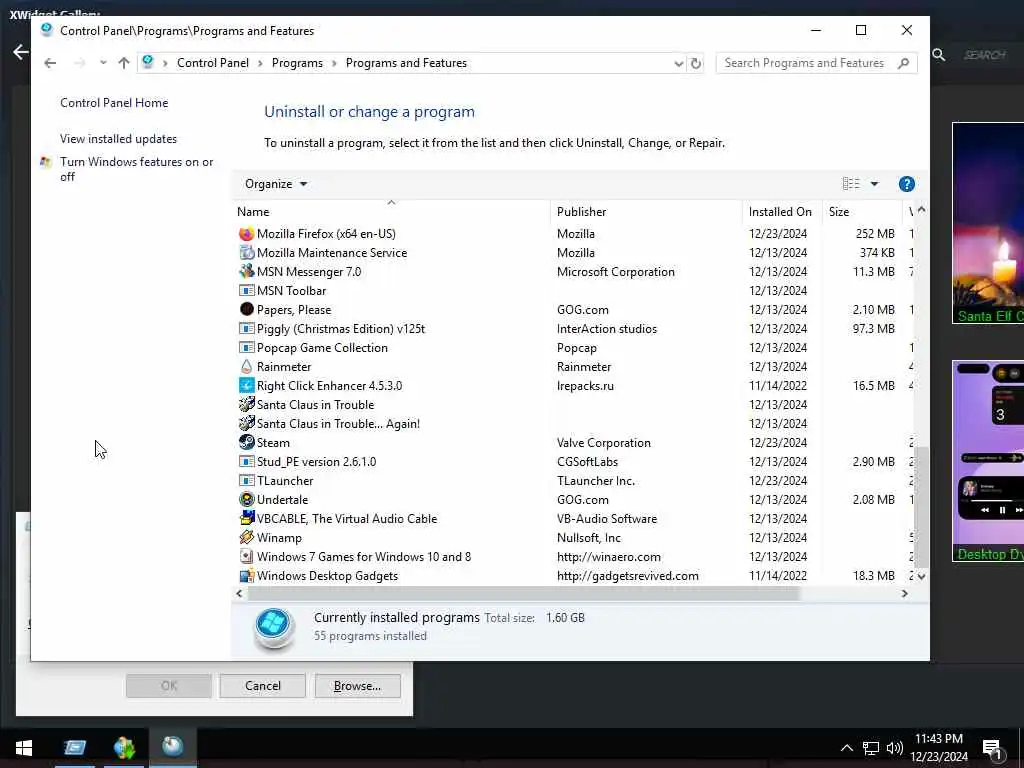
Task: Open the recent locations dropdown arrow
Action: point(103,63)
